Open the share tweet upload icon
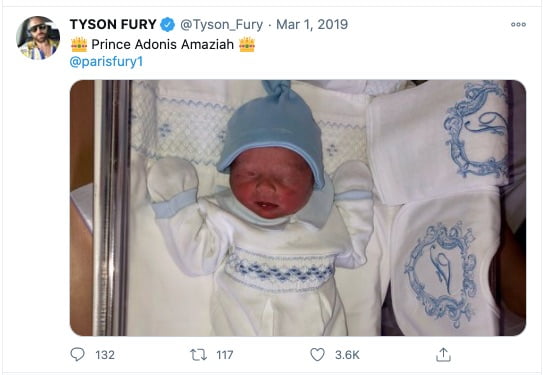Image resolution: width=543 pixels, height=375 pixels. (443, 355)
